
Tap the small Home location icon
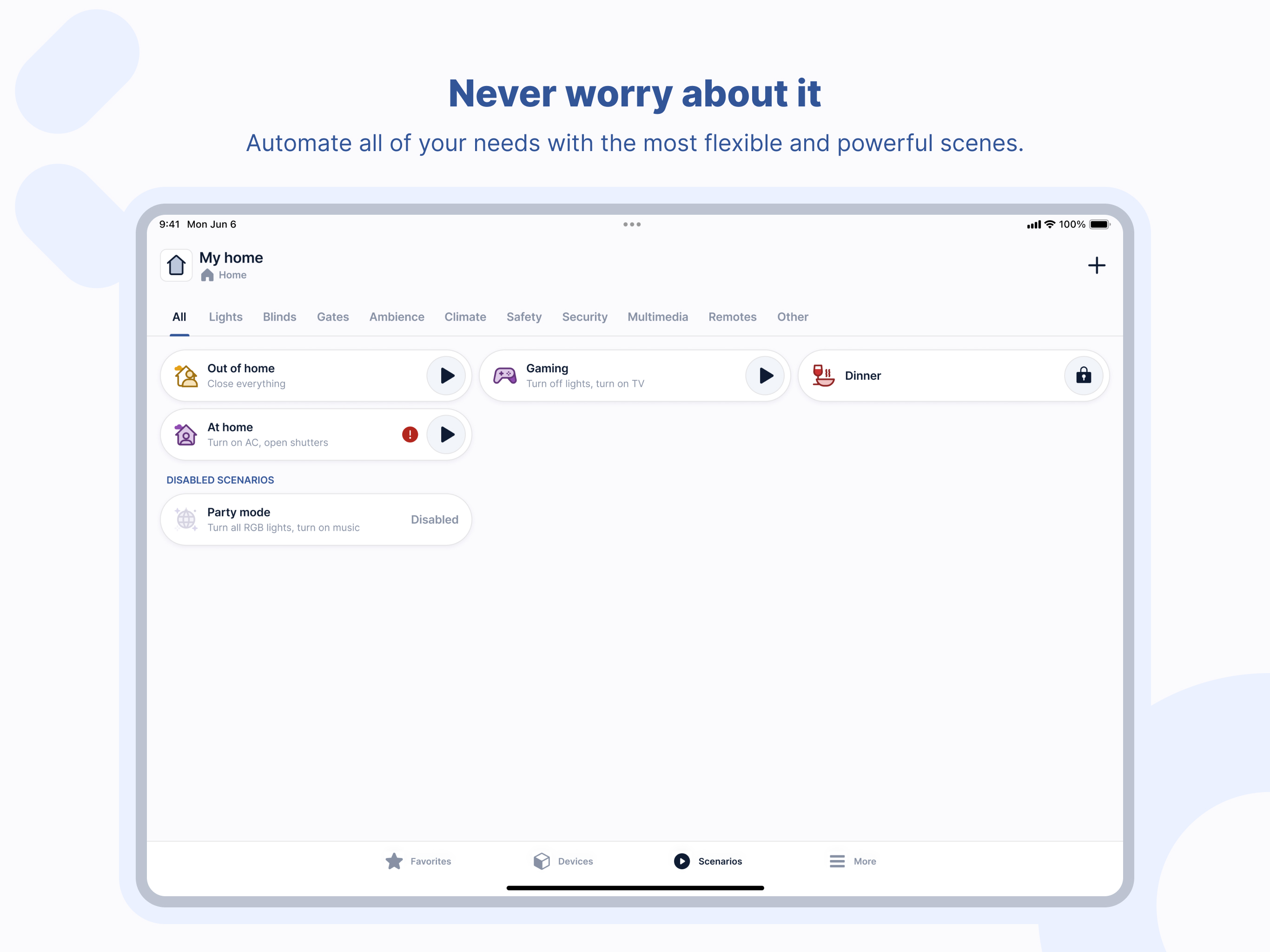207,275
